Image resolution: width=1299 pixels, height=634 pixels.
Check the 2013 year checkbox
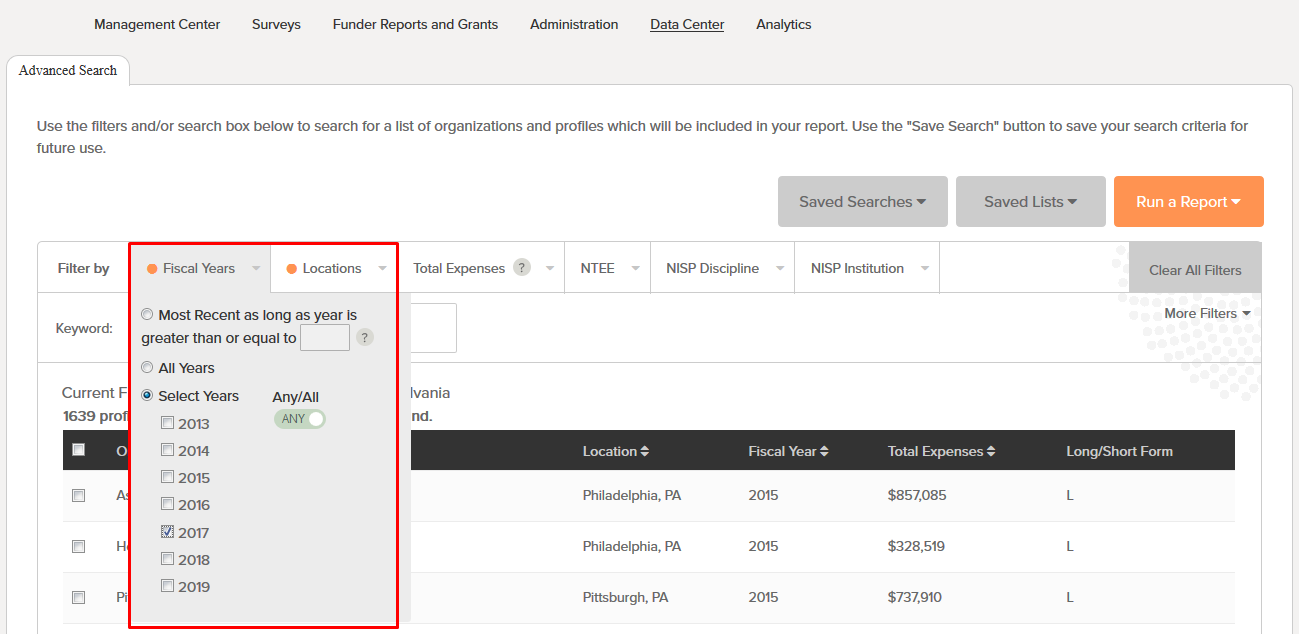click(x=168, y=423)
